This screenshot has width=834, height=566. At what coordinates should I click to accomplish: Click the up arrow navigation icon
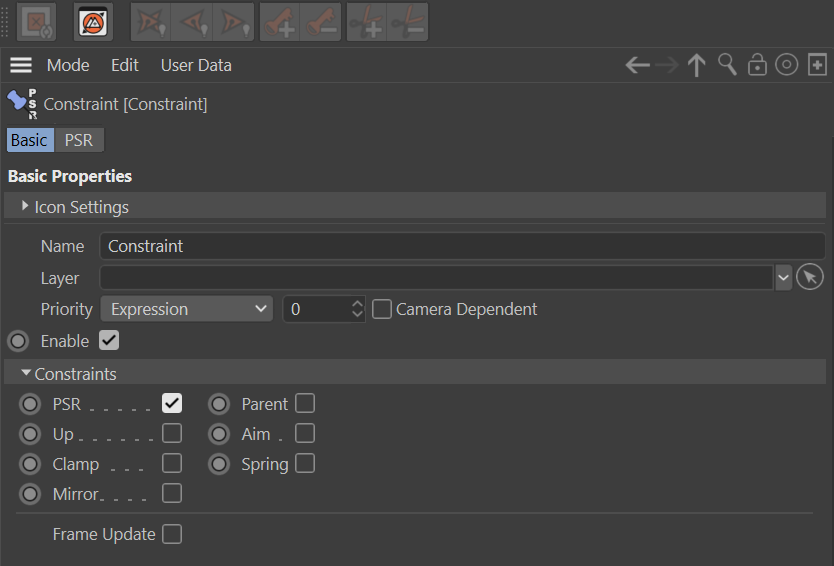pyautogui.click(x=697, y=66)
